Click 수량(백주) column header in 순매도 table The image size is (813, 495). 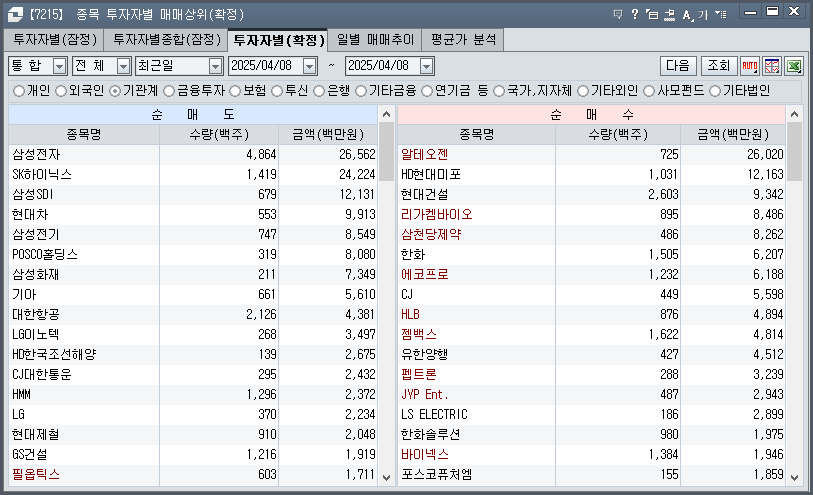[219, 135]
